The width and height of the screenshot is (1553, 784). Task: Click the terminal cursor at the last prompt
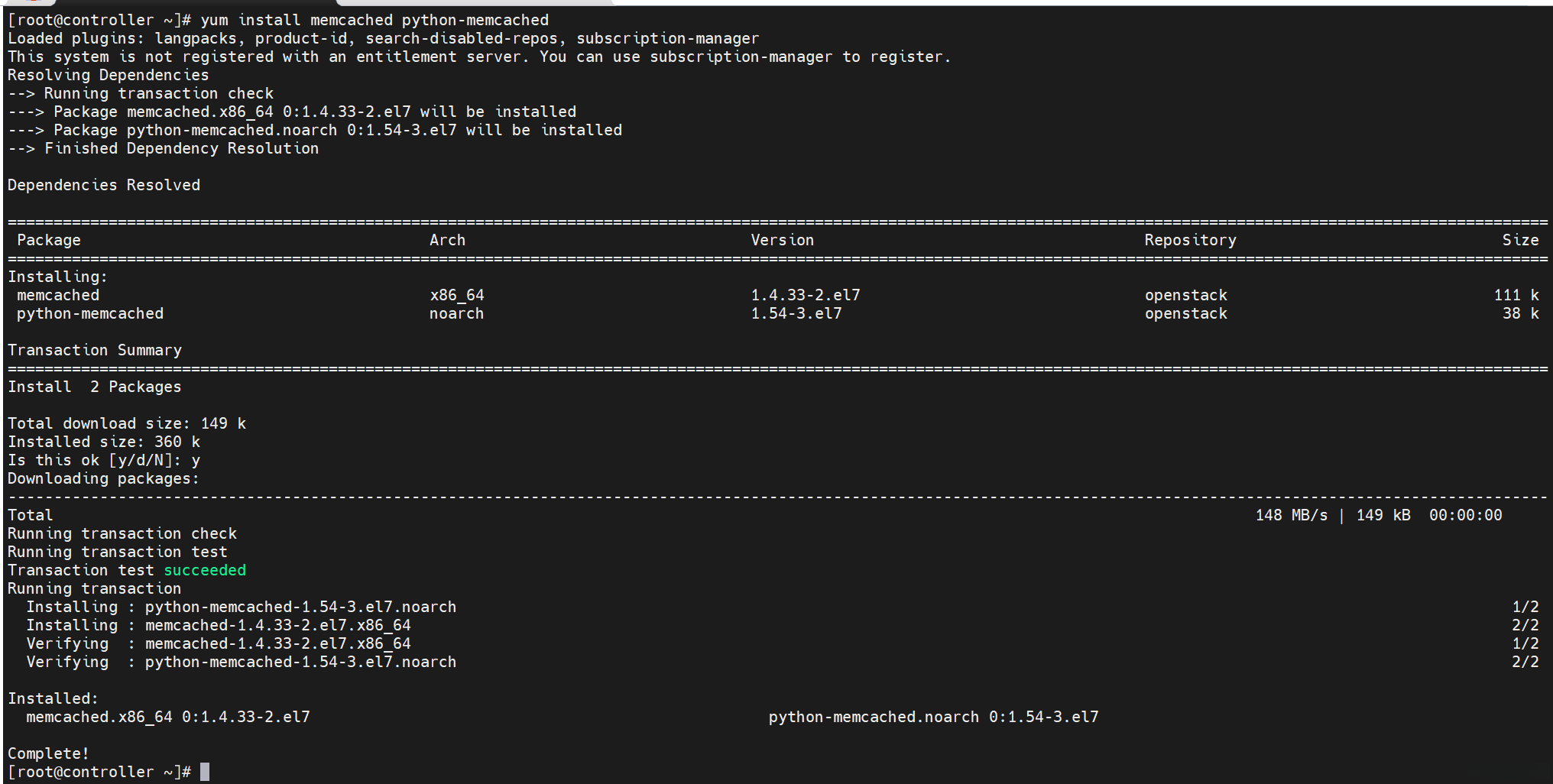pyautogui.click(x=205, y=772)
